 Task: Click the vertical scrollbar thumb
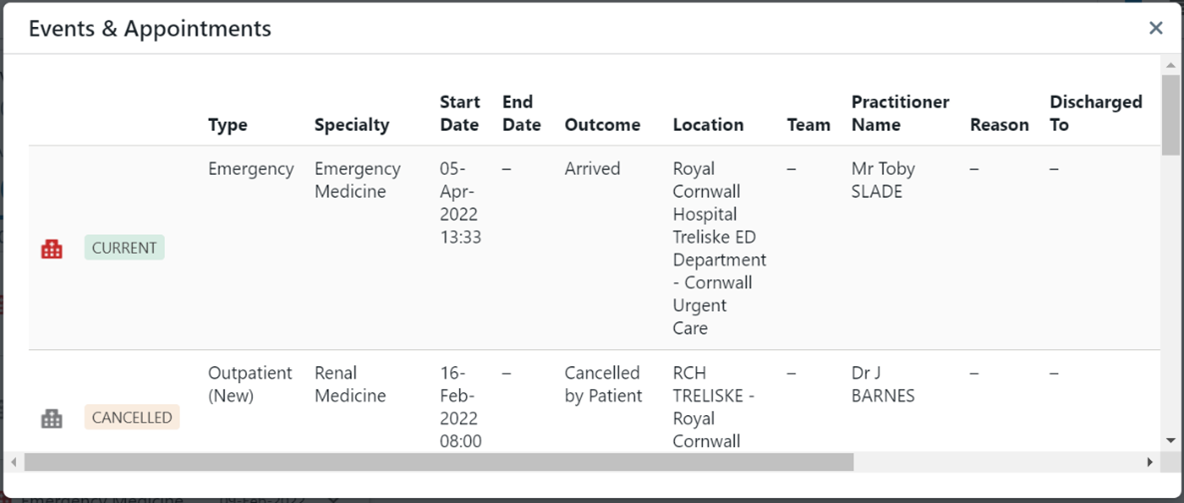point(1171,115)
